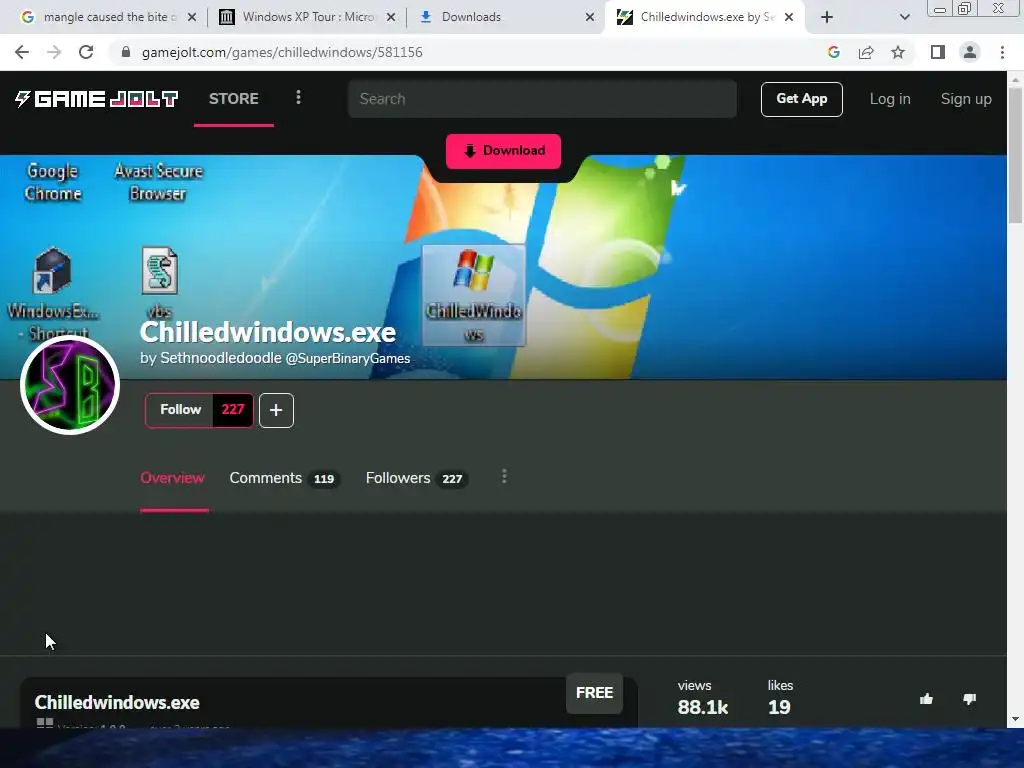Viewport: 1024px width, 768px height.
Task: Go back to the previous page
Action: (22, 52)
